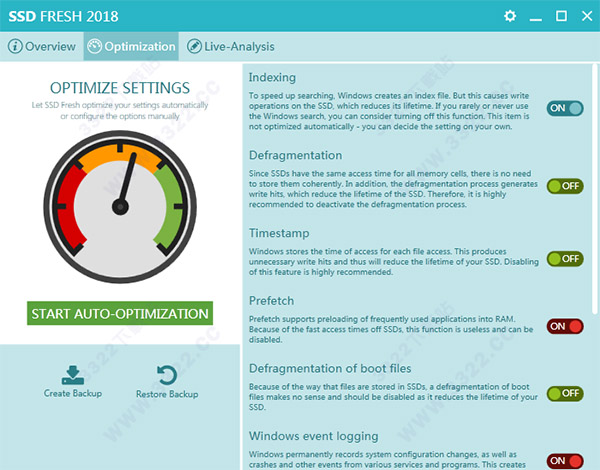Disable the Prefetch switch

click(x=565, y=326)
